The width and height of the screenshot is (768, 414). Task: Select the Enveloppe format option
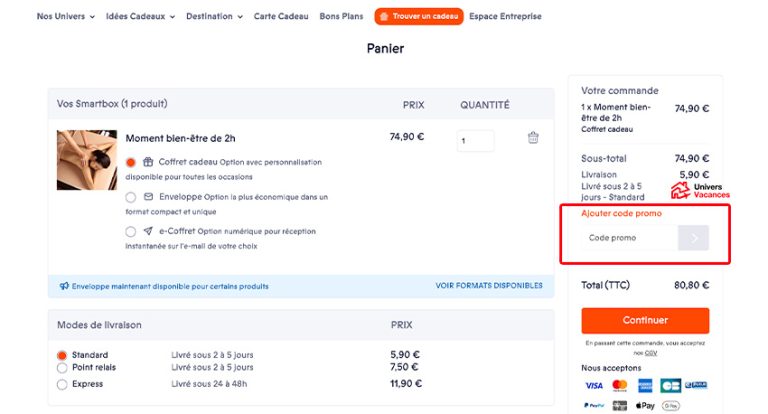point(131,197)
